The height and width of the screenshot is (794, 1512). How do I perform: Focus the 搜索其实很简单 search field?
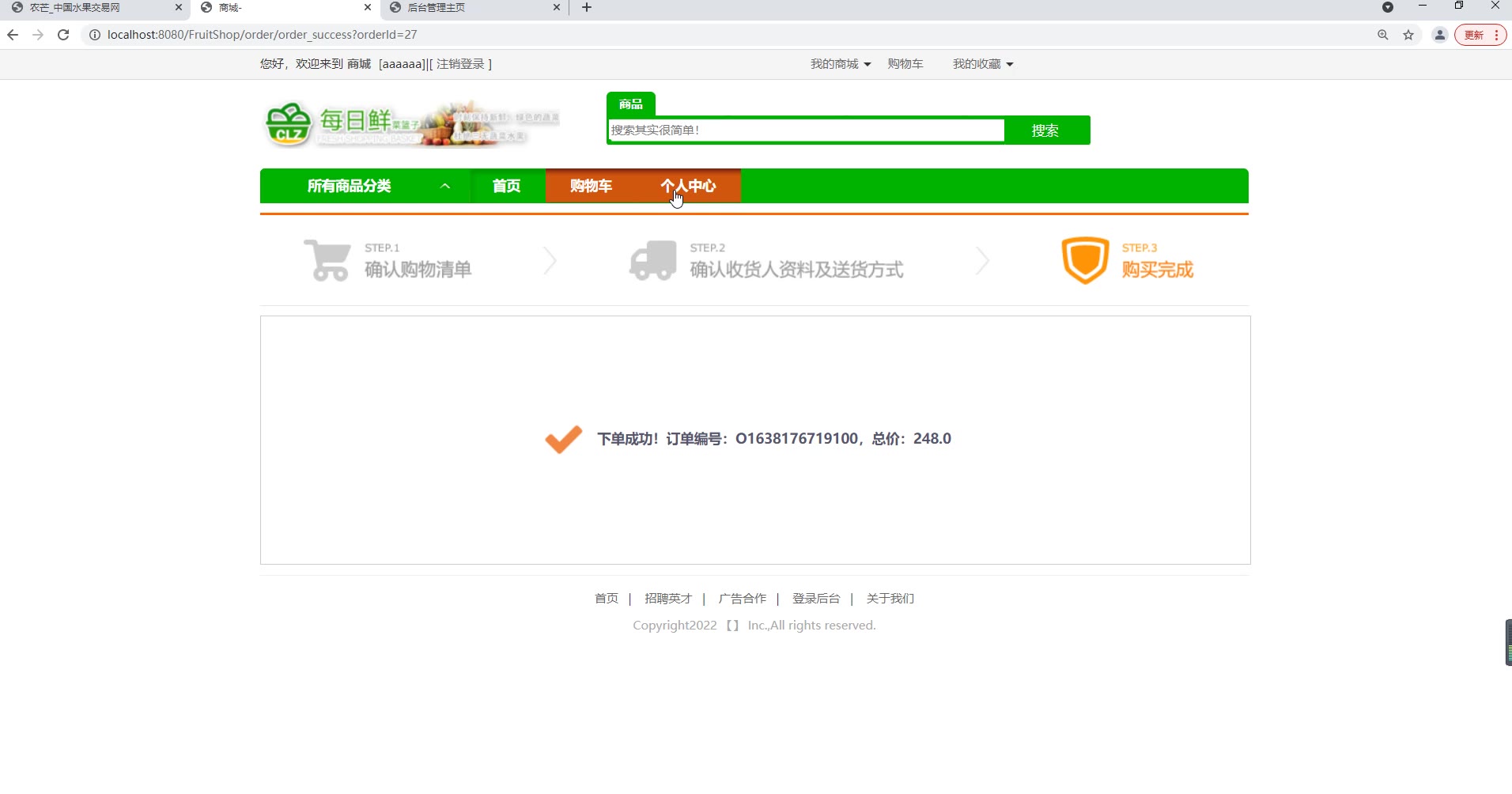tap(807, 130)
